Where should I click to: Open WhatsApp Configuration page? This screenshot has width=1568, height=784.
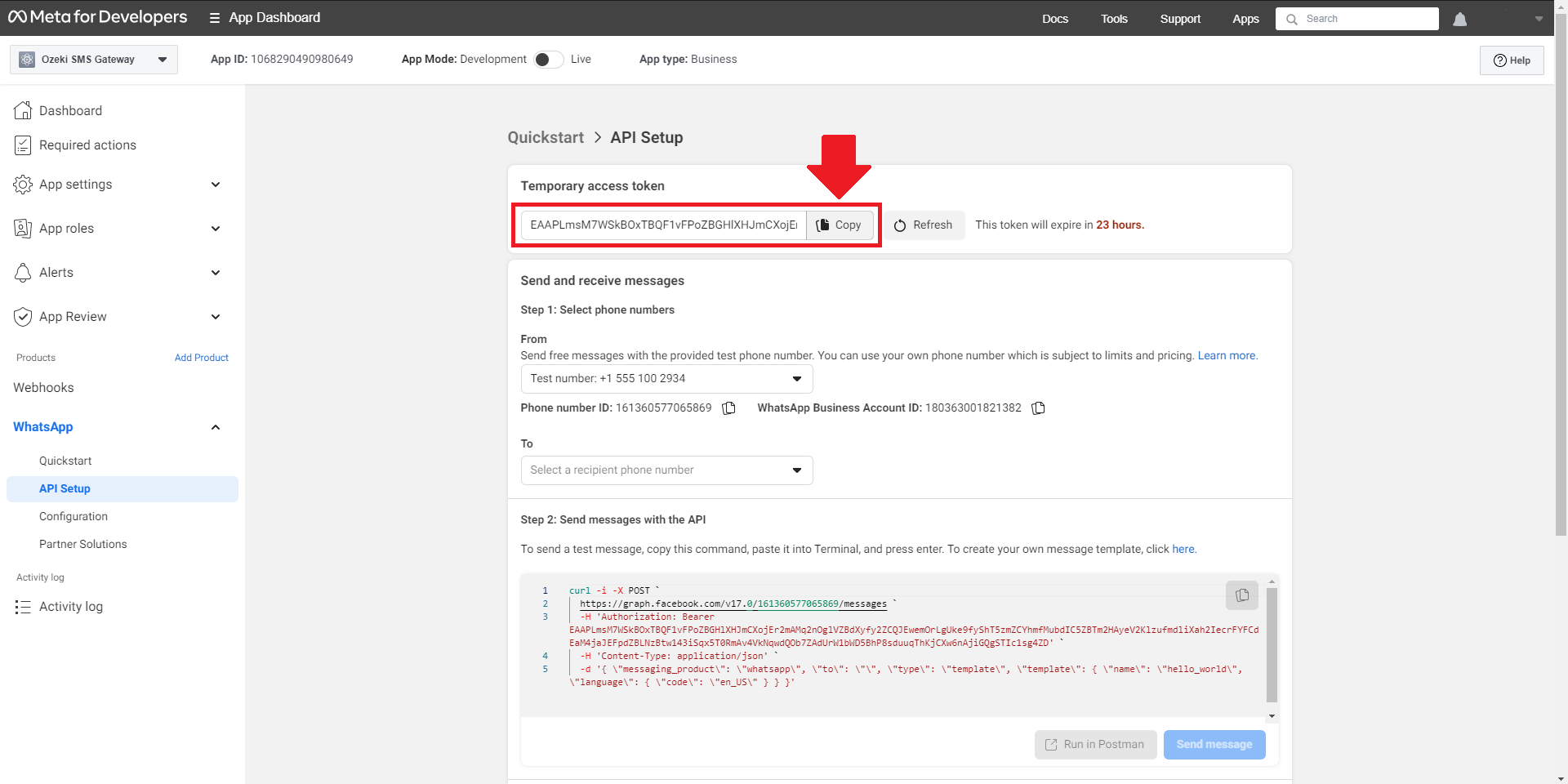pos(73,516)
